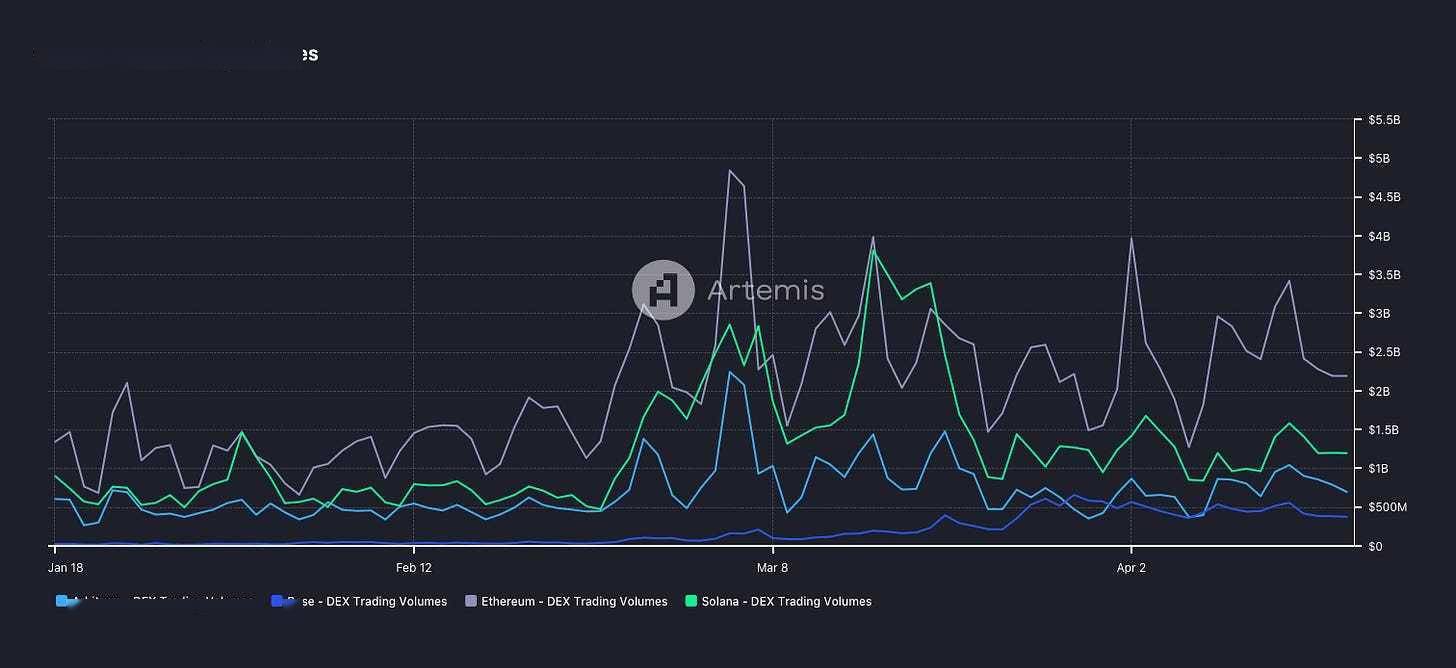Screen dimensions: 1456x668
Task: Click the '$2.5B' y-axis label
Action: point(1384,353)
